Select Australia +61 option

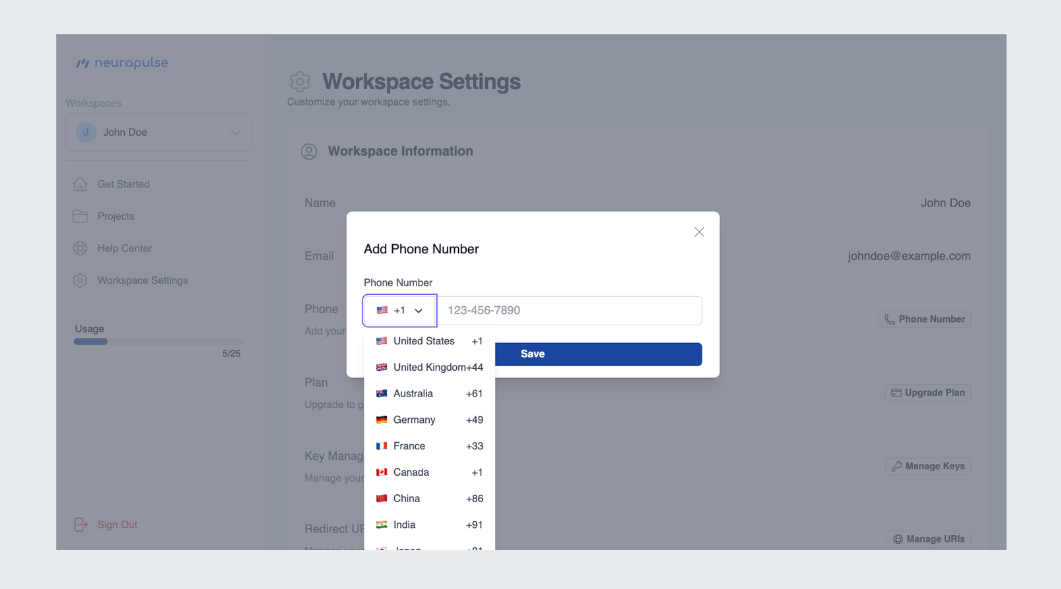pyautogui.click(x=429, y=393)
